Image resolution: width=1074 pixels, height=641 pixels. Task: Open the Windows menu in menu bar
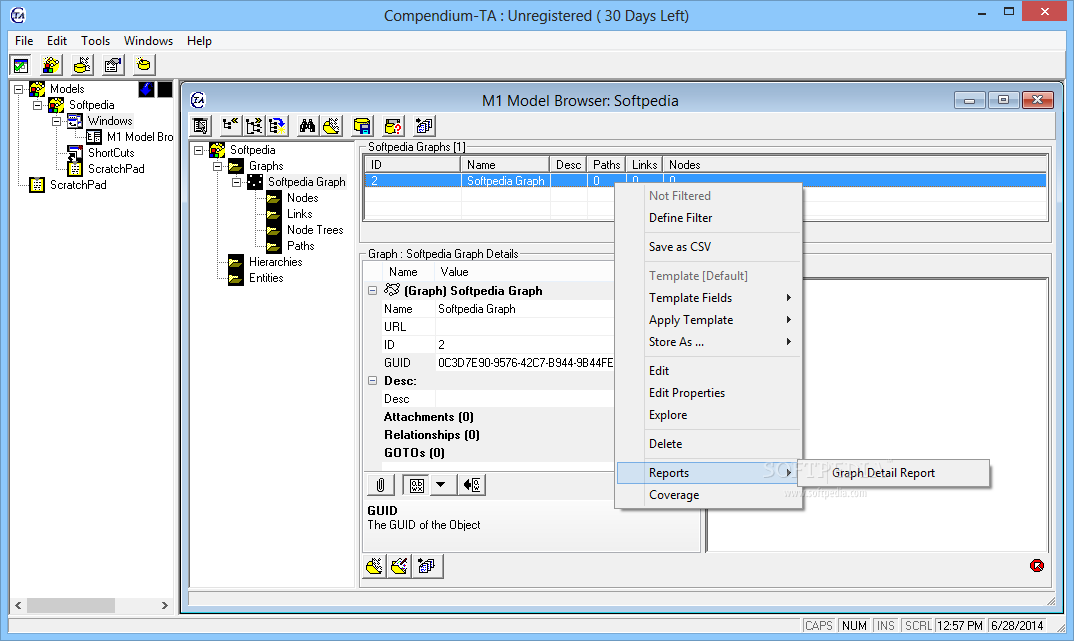click(x=148, y=41)
